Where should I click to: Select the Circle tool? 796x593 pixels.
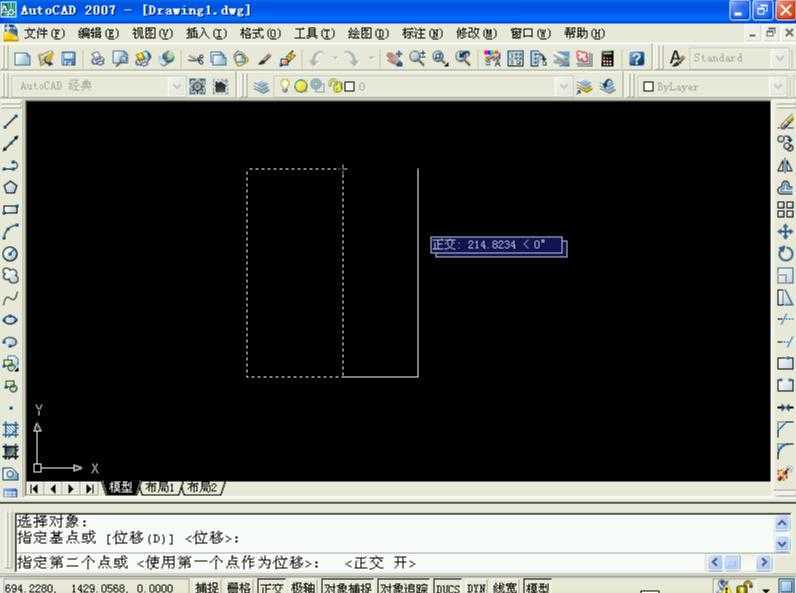tap(11, 253)
